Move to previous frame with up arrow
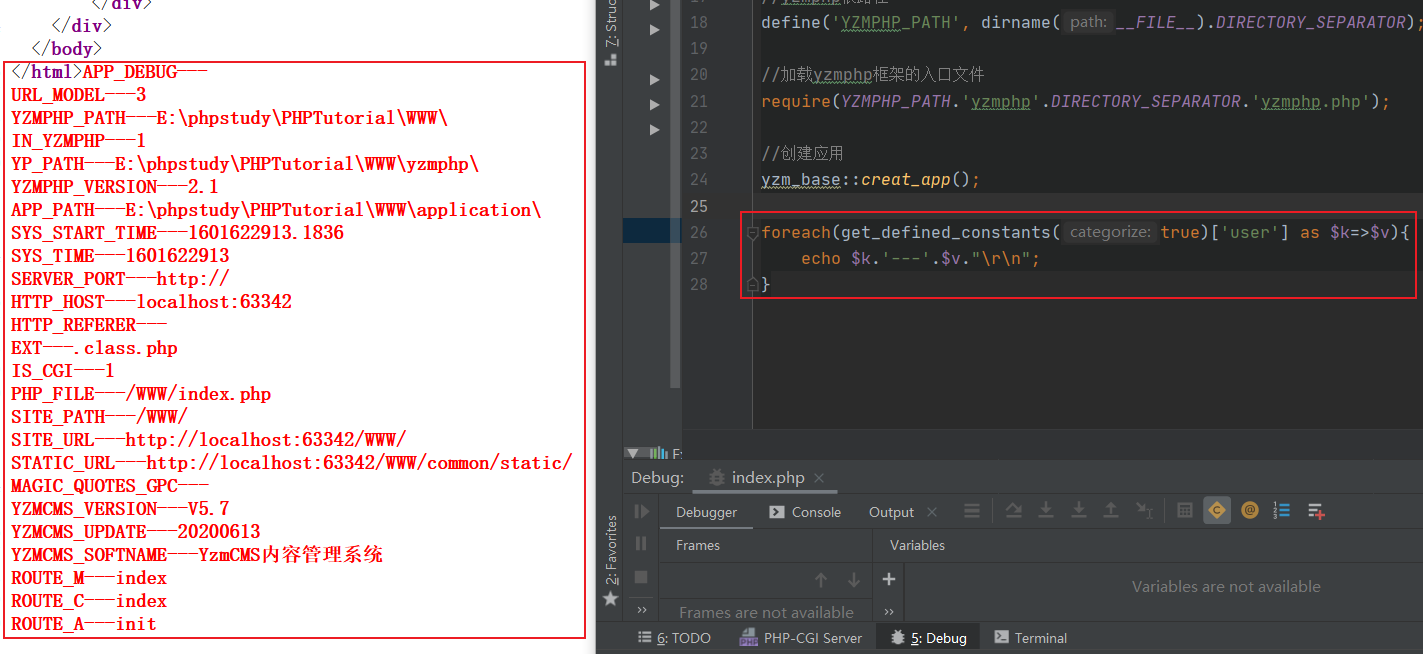The width and height of the screenshot is (1423, 654). click(x=821, y=579)
